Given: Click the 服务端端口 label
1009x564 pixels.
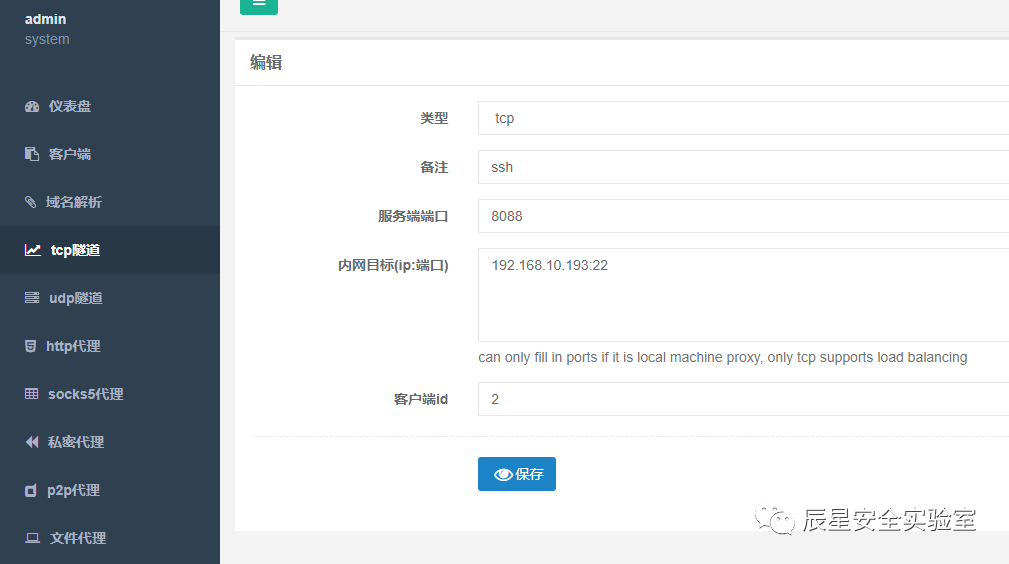Looking at the screenshot, I should pos(413,216).
